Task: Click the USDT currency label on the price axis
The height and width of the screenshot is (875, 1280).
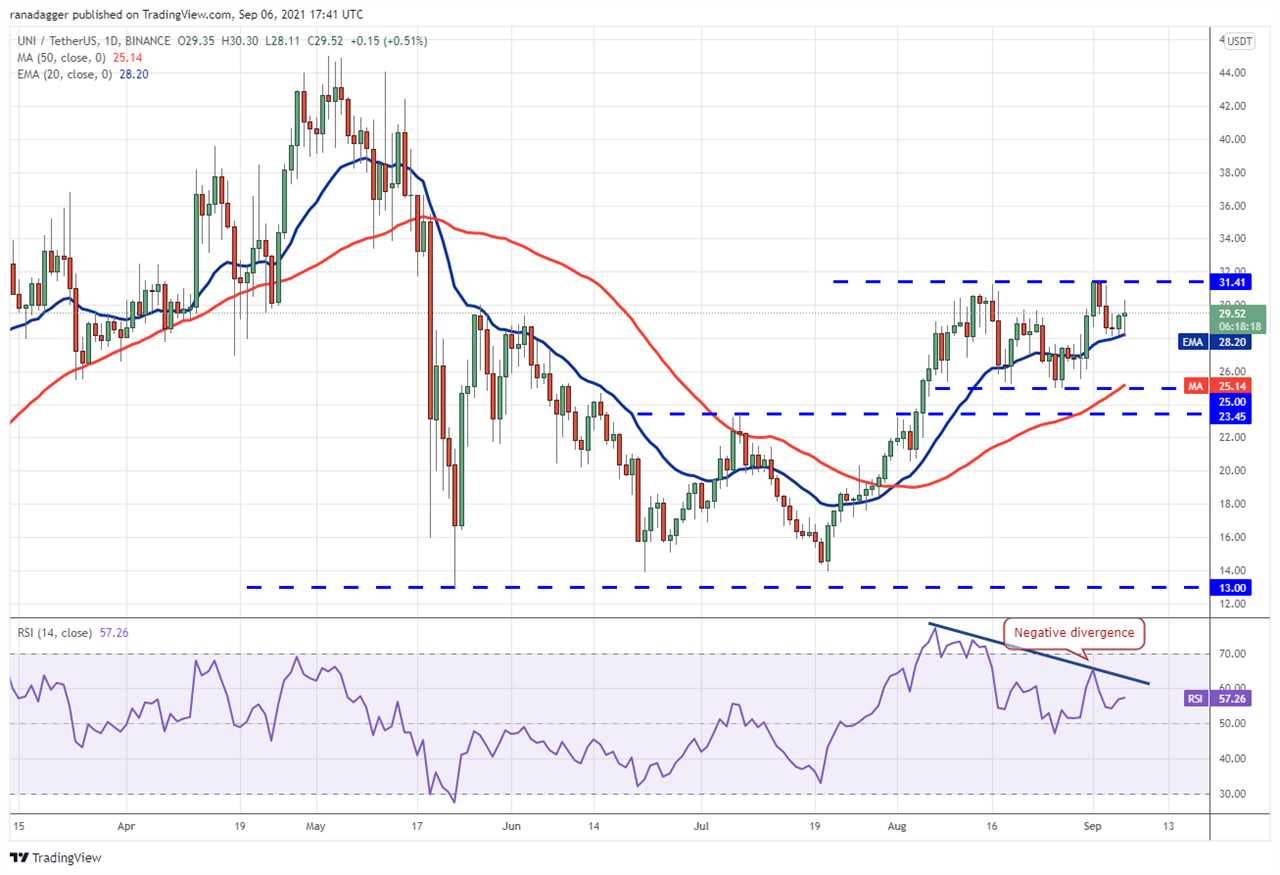Action: (1239, 41)
